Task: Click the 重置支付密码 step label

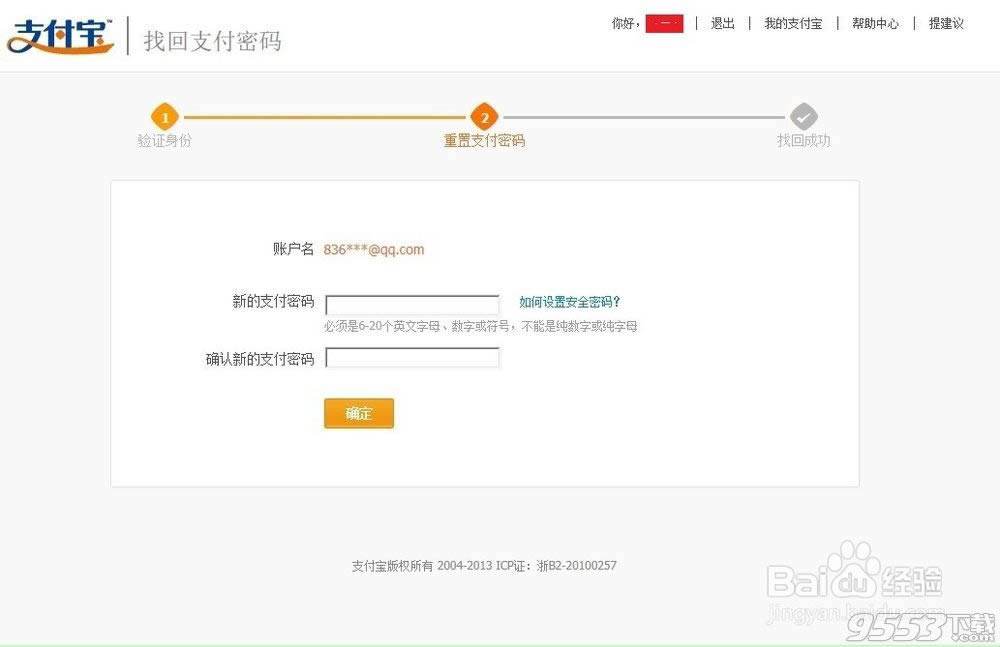Action: tap(484, 140)
